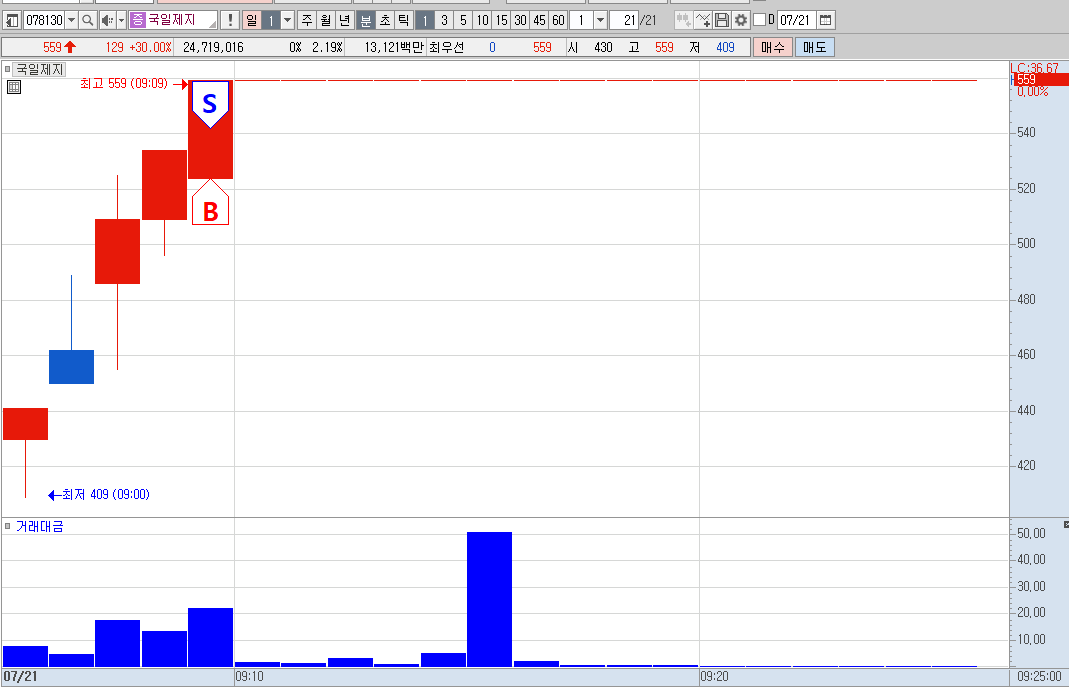Click the 07/21 date input field
The height and width of the screenshot is (687, 1069).
tap(796, 20)
